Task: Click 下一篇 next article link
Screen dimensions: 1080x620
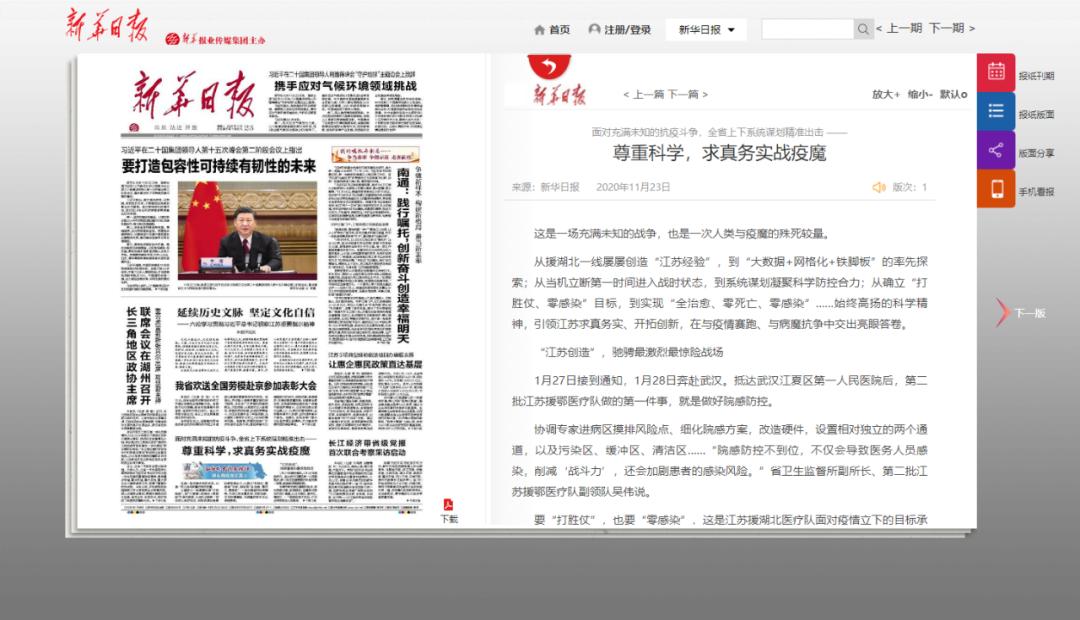Action: tap(687, 94)
